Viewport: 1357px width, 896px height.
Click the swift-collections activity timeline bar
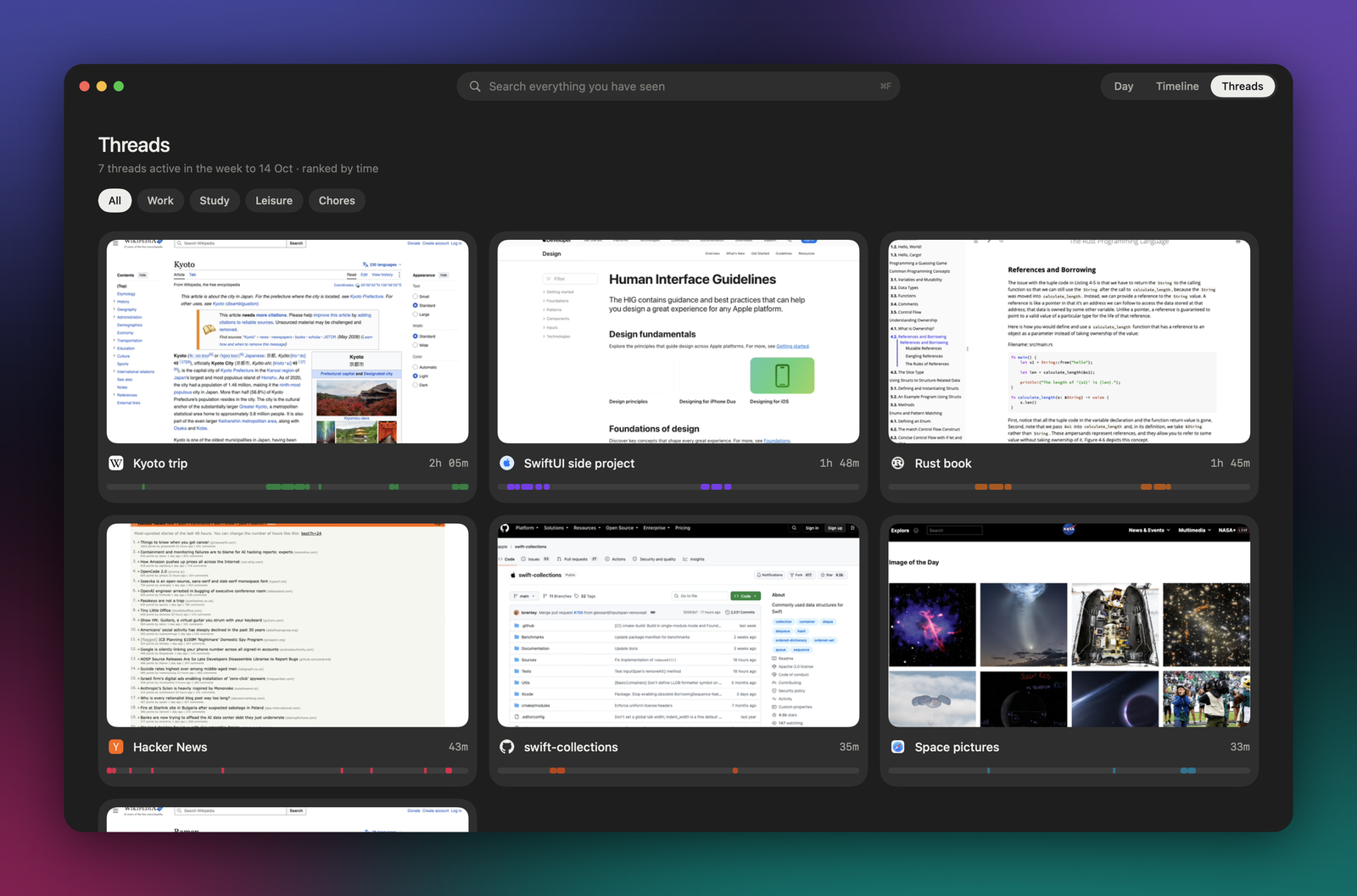(678, 771)
